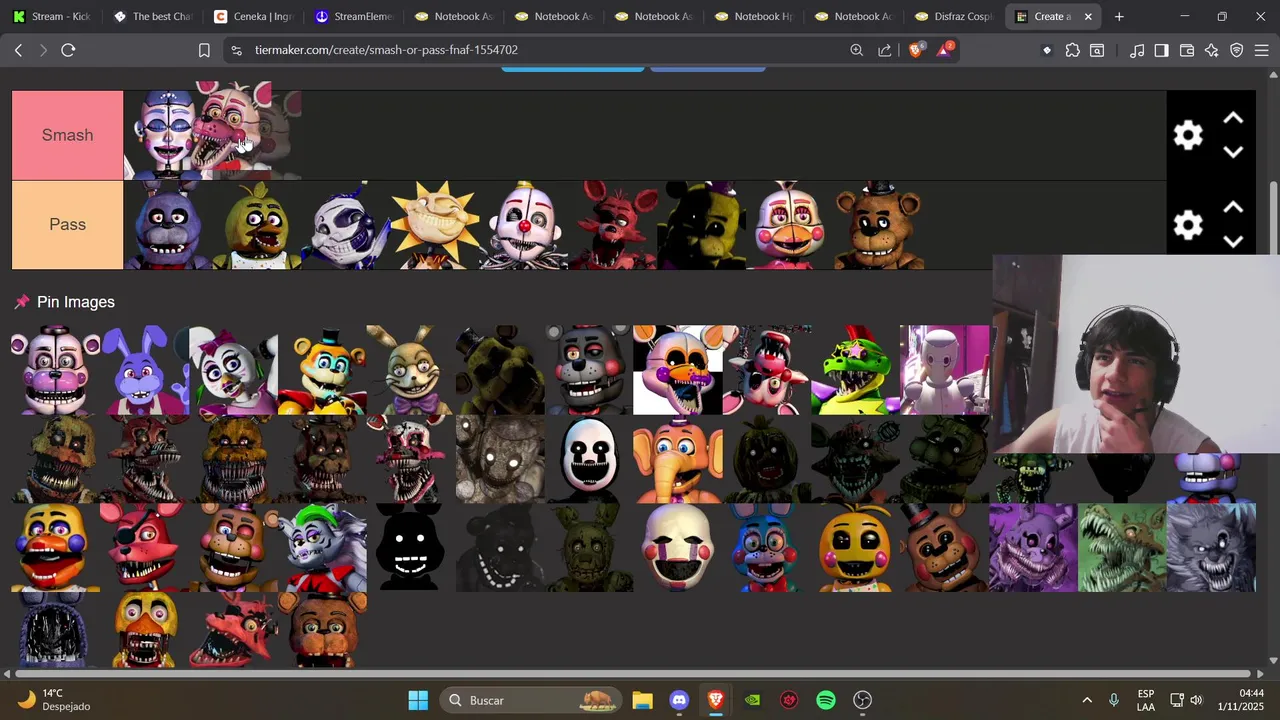Image resolution: width=1280 pixels, height=720 pixels.
Task: Open the Windows Start menu
Action: (418, 700)
